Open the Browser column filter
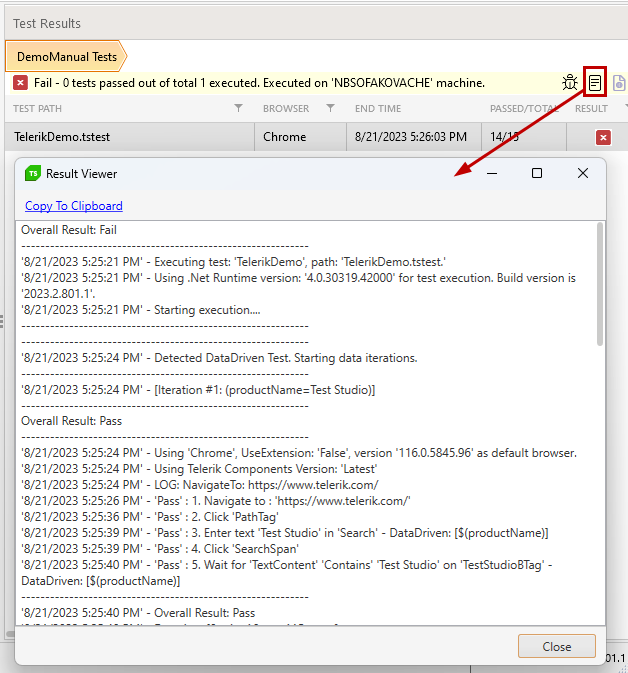This screenshot has height=673, width=628. [x=330, y=108]
